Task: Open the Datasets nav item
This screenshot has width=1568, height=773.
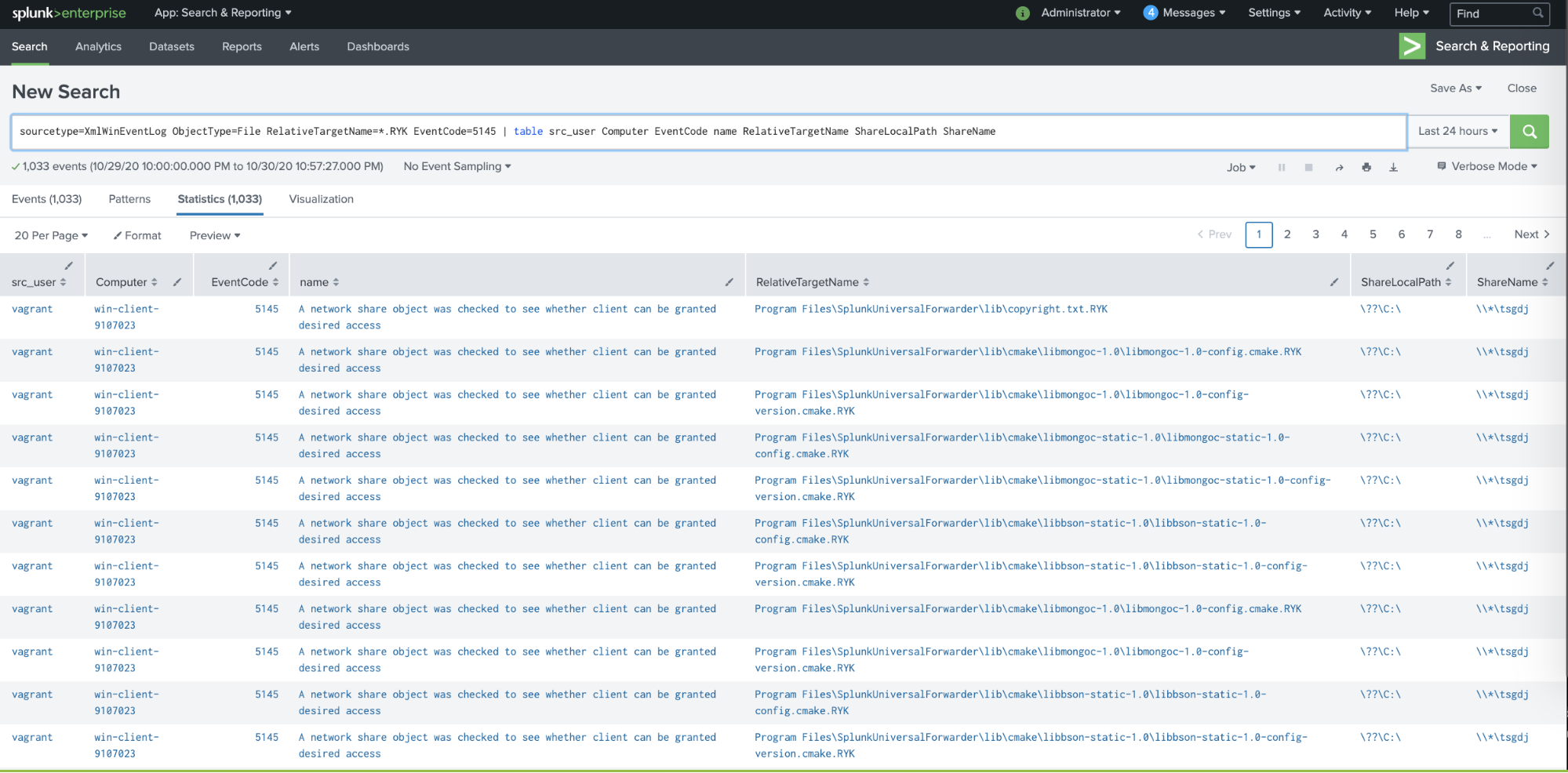Action: point(172,46)
